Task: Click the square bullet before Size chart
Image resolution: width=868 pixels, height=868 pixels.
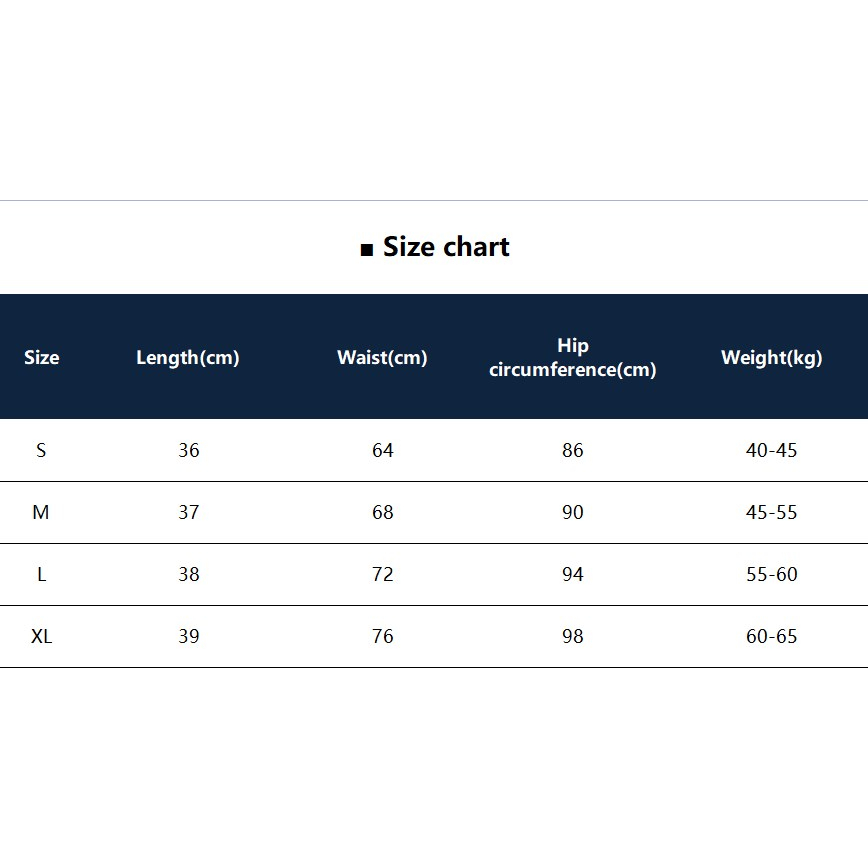Action: click(366, 250)
